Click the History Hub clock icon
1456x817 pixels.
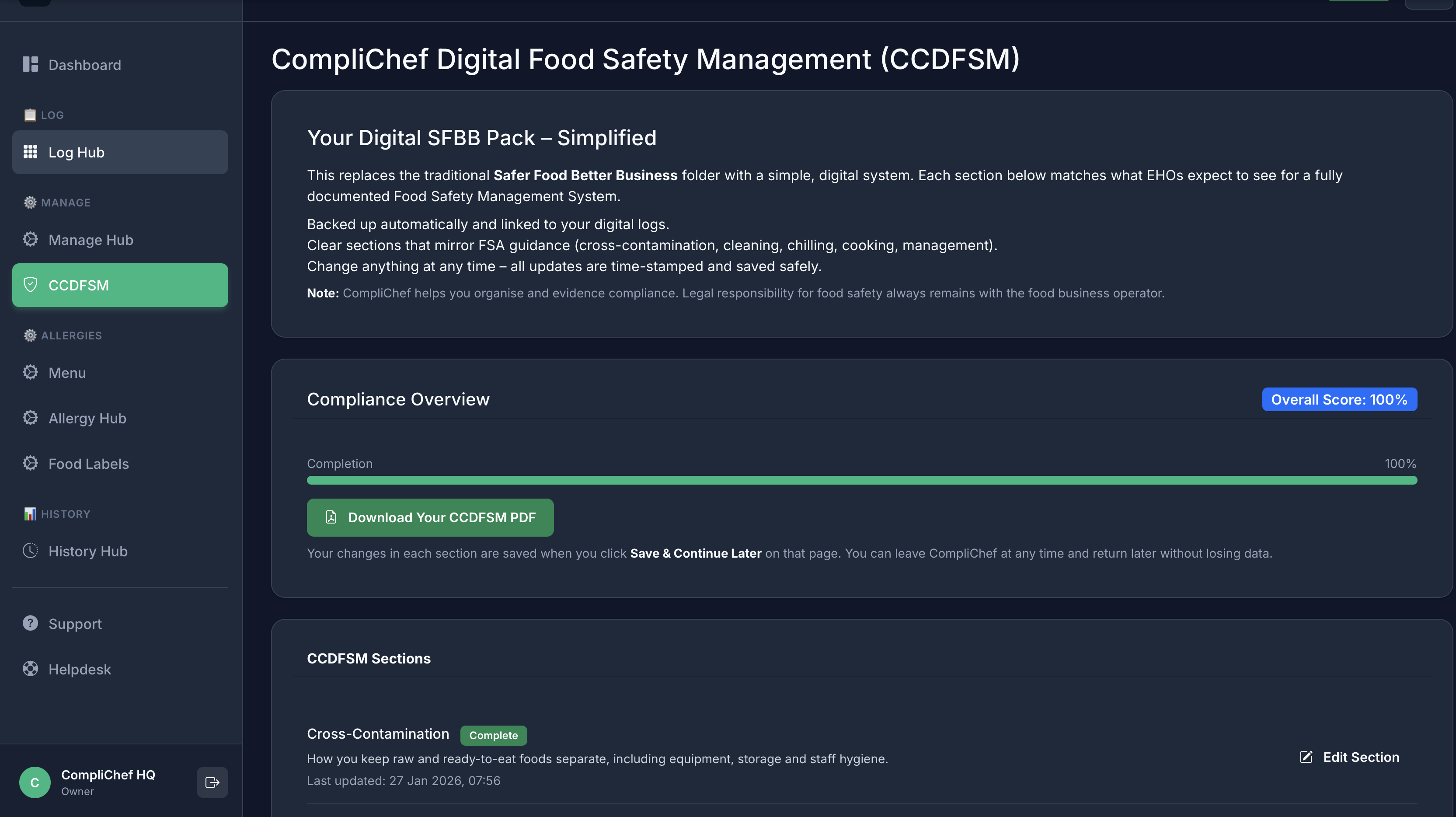point(31,550)
